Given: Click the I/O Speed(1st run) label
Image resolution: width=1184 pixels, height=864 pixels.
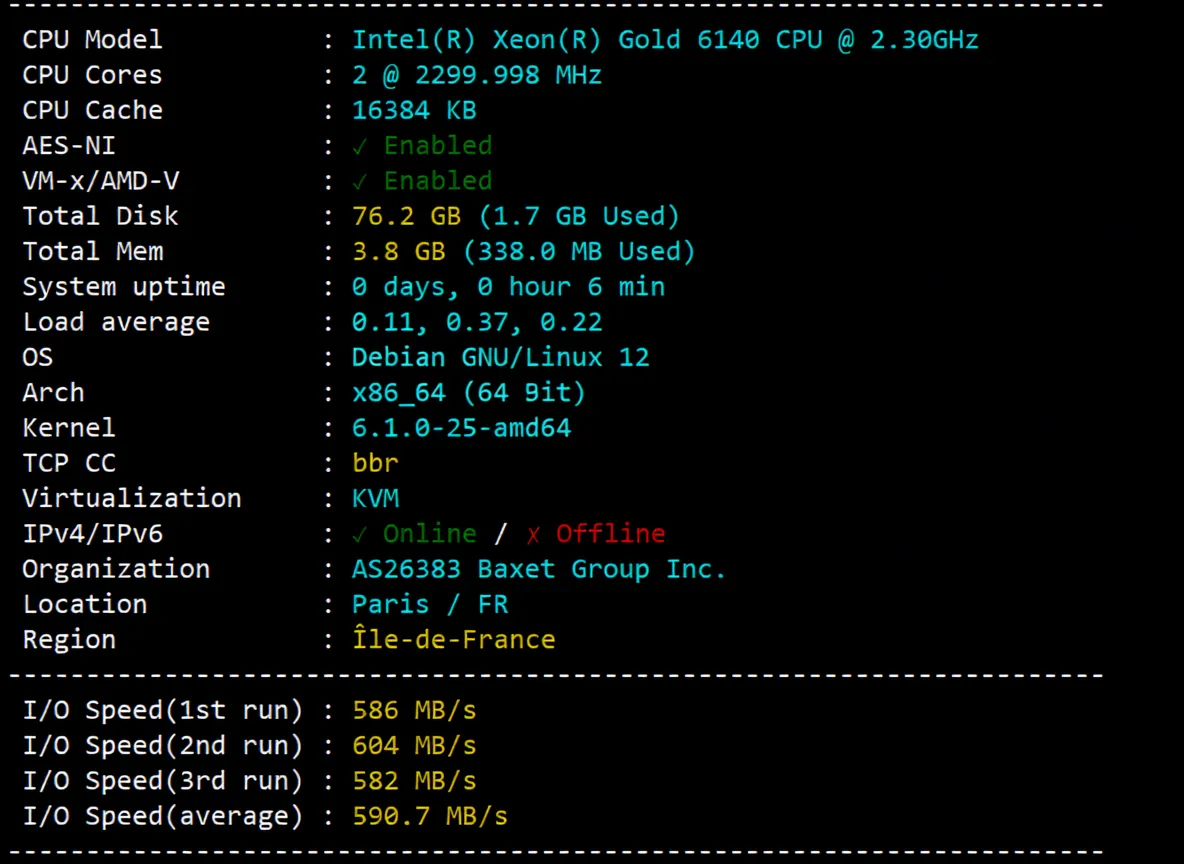Looking at the screenshot, I should (x=162, y=710).
